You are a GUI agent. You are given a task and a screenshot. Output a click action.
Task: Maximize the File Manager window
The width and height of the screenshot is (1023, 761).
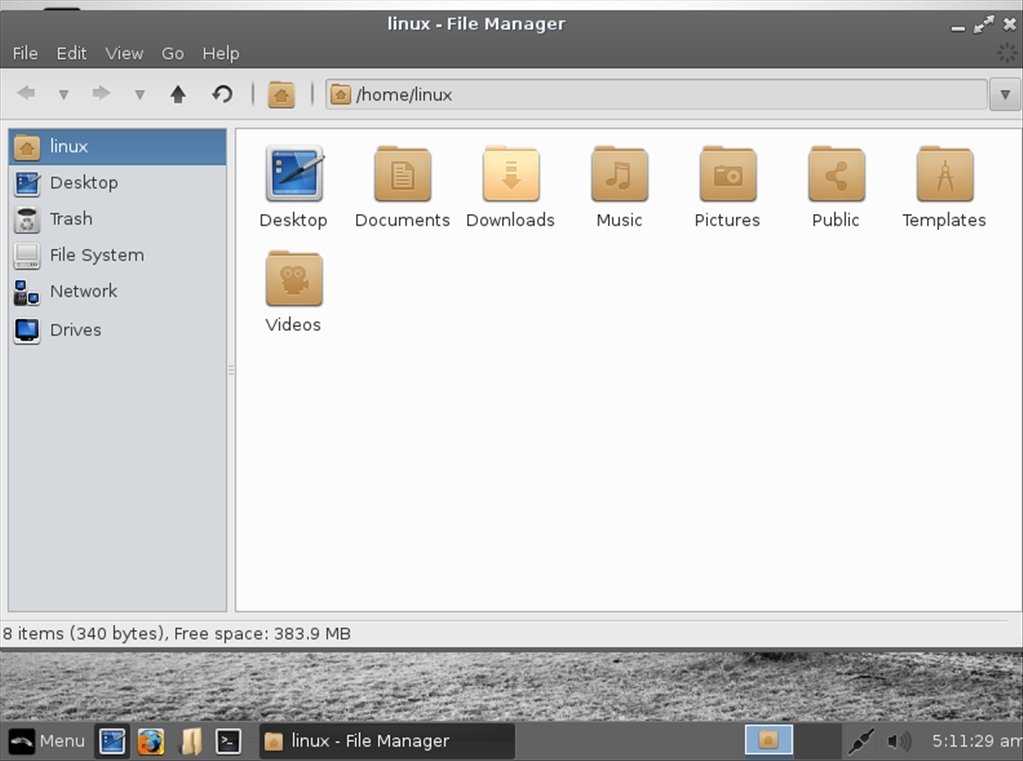click(x=983, y=25)
